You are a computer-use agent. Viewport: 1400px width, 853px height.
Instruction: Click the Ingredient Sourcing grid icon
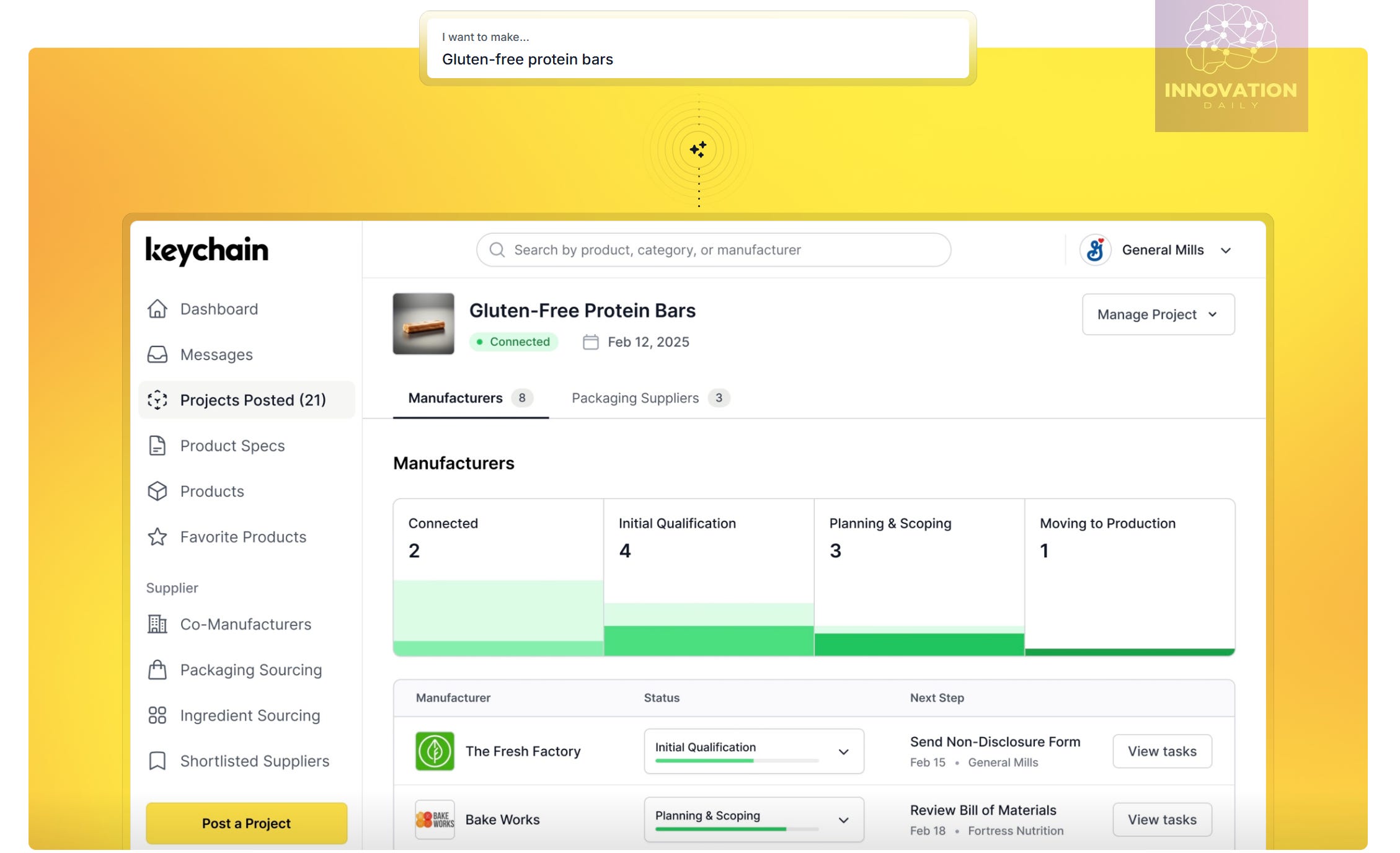pos(157,715)
